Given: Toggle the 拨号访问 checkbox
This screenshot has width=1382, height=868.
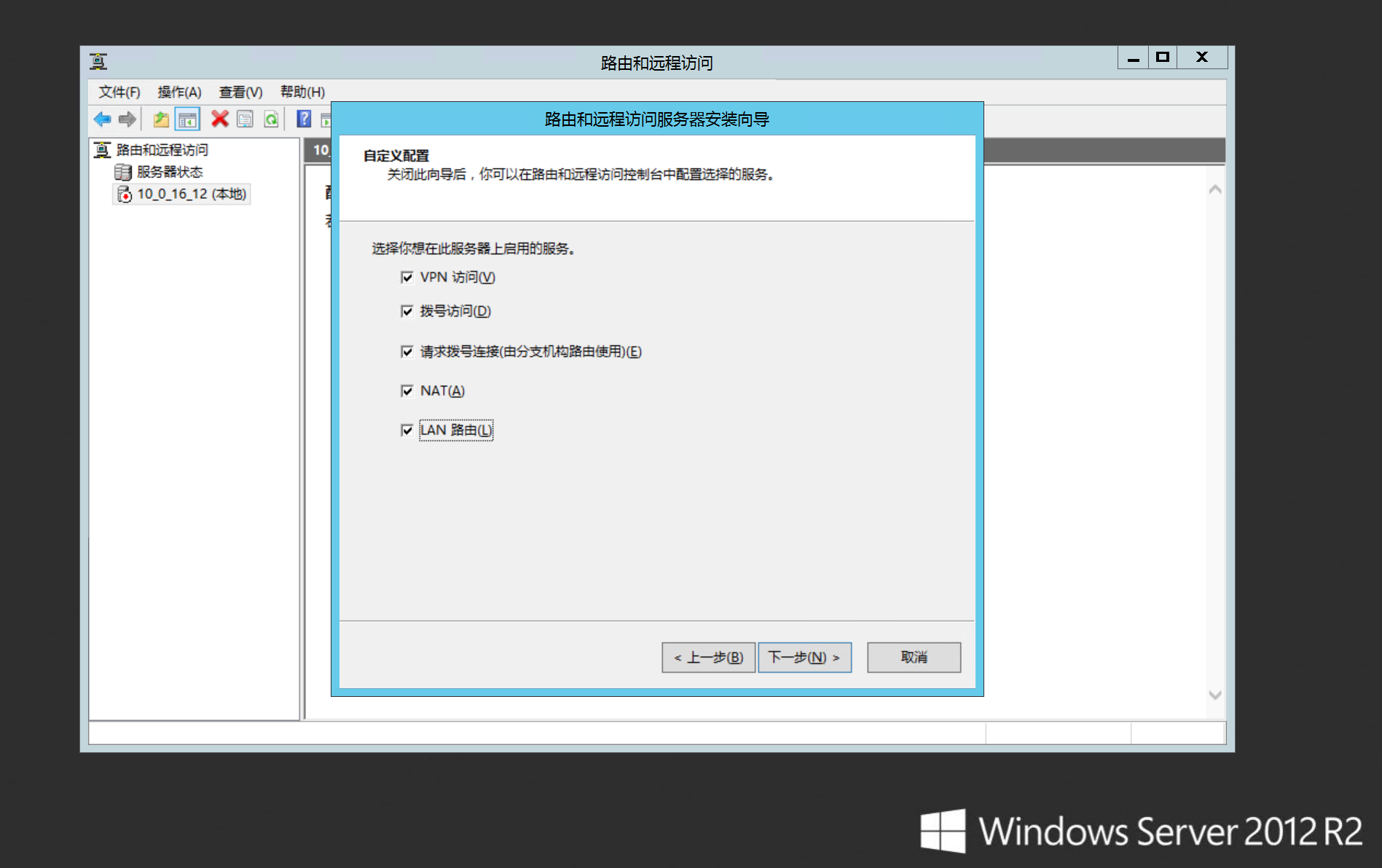Looking at the screenshot, I should pyautogui.click(x=407, y=312).
